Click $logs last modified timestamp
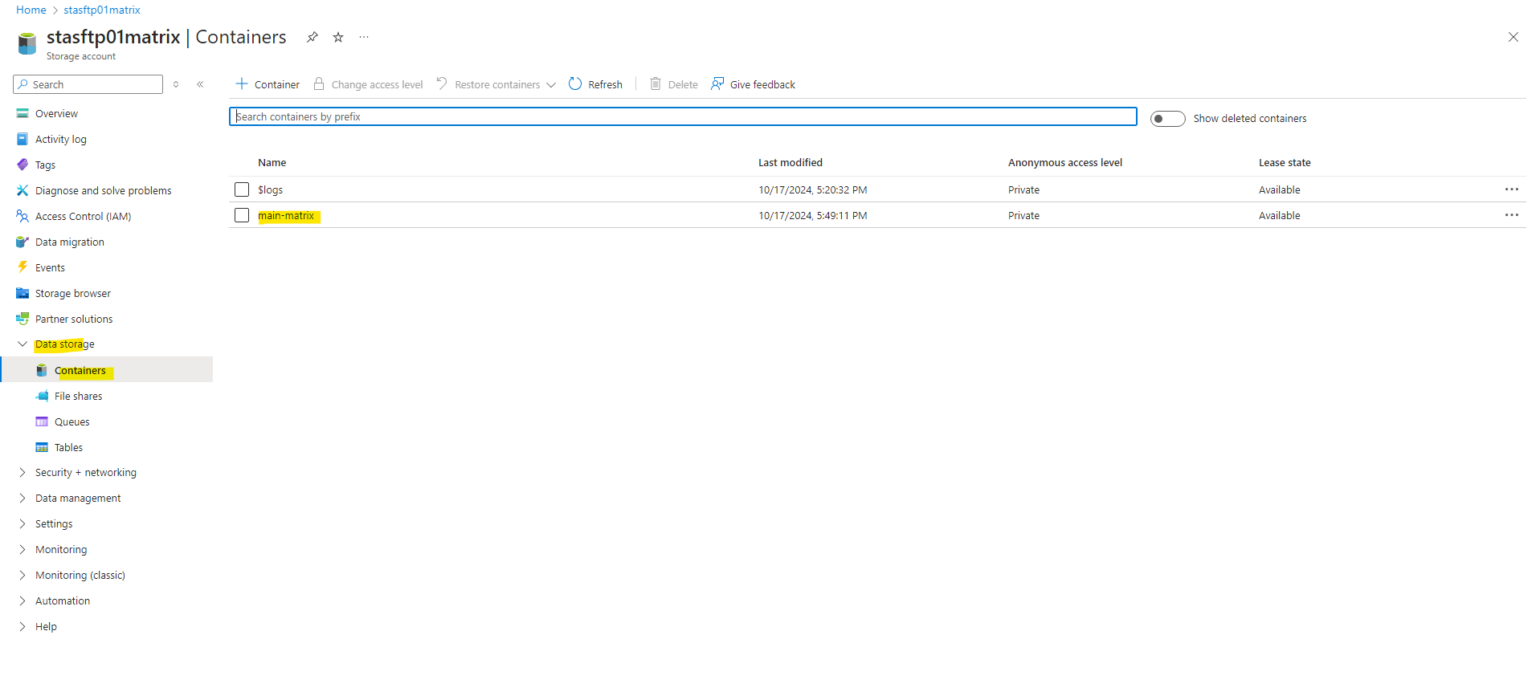This screenshot has width=1536, height=692. [x=812, y=189]
